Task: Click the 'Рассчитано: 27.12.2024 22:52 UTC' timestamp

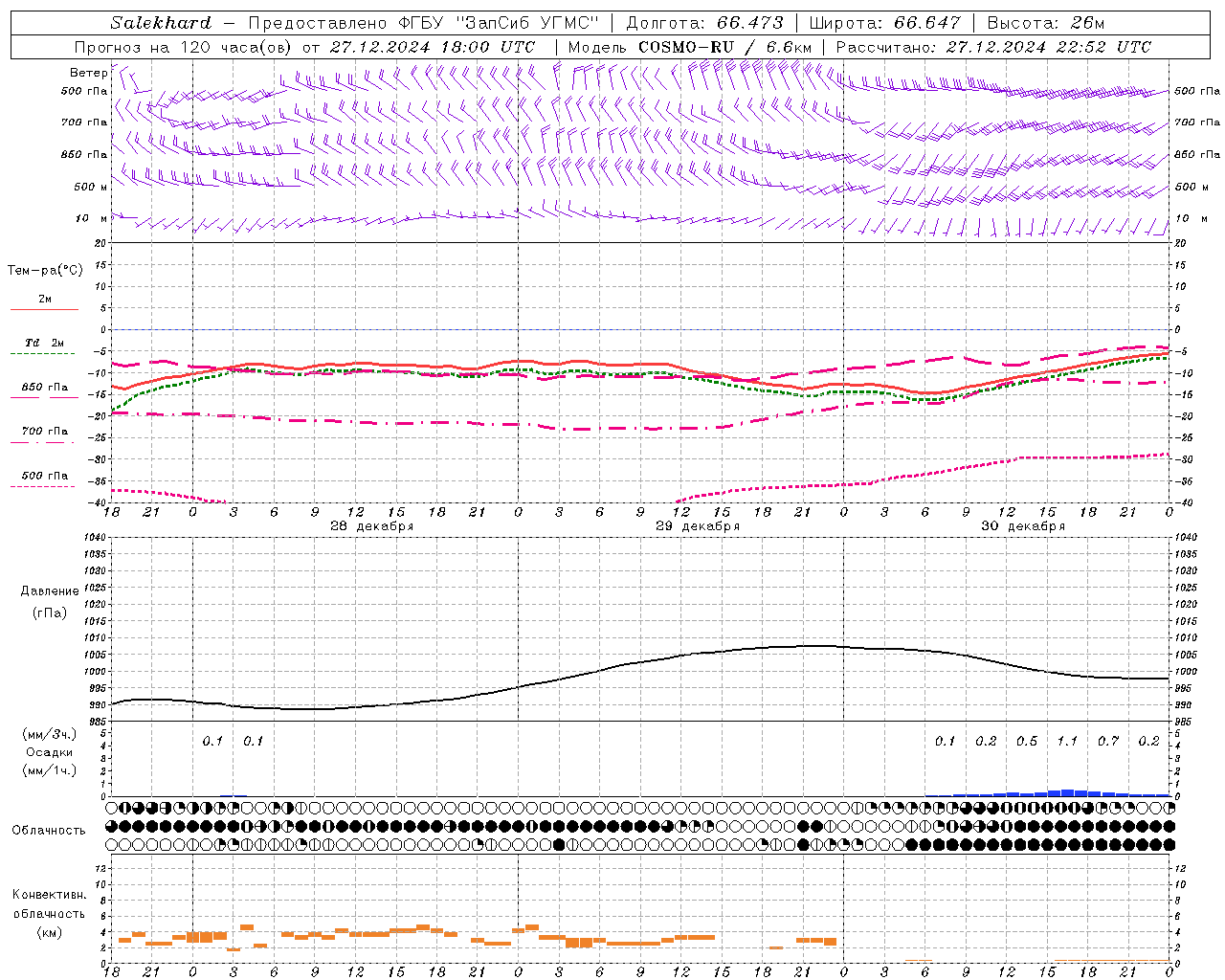Action: pyautogui.click(x=993, y=47)
